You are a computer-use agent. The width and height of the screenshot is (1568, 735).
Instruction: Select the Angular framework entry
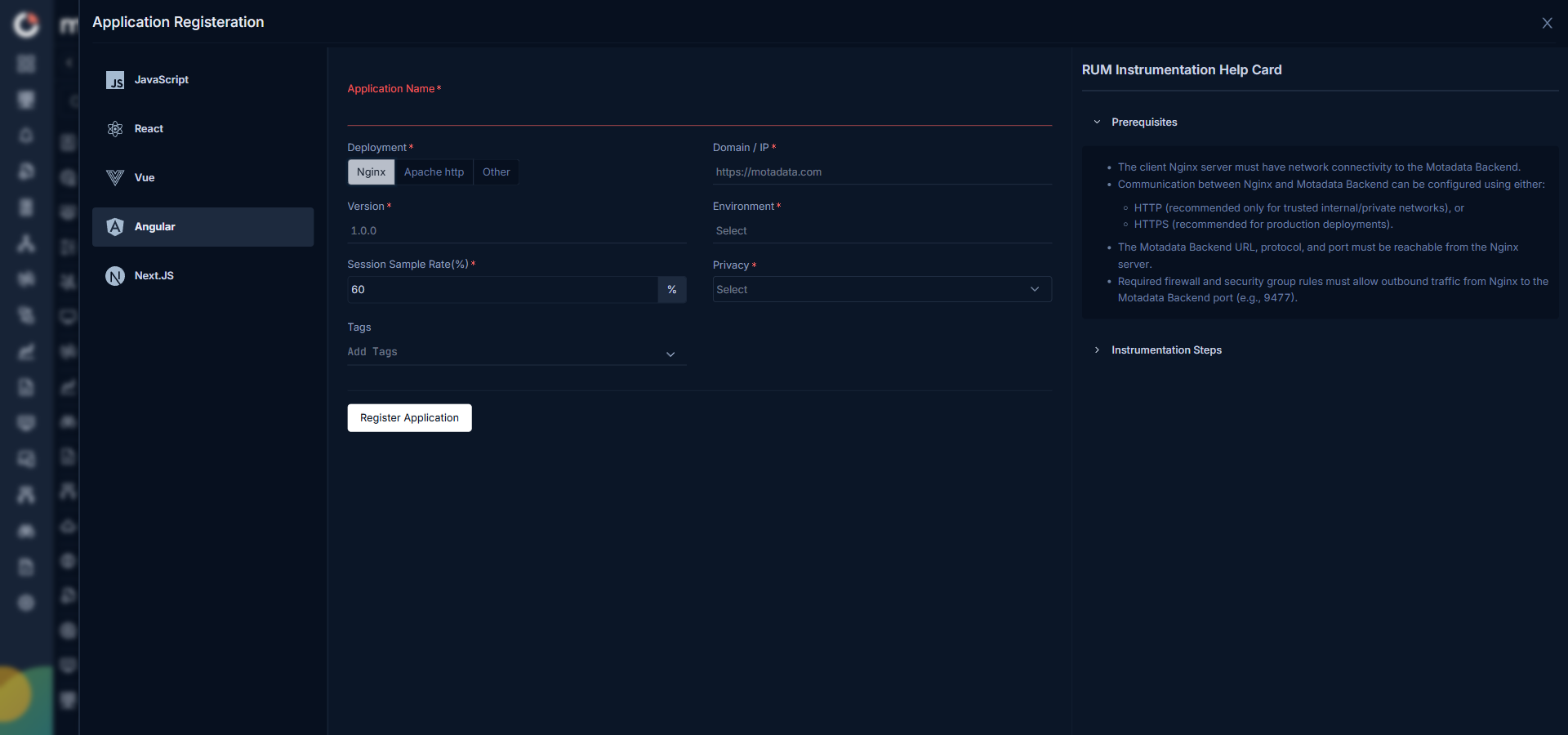click(x=203, y=227)
